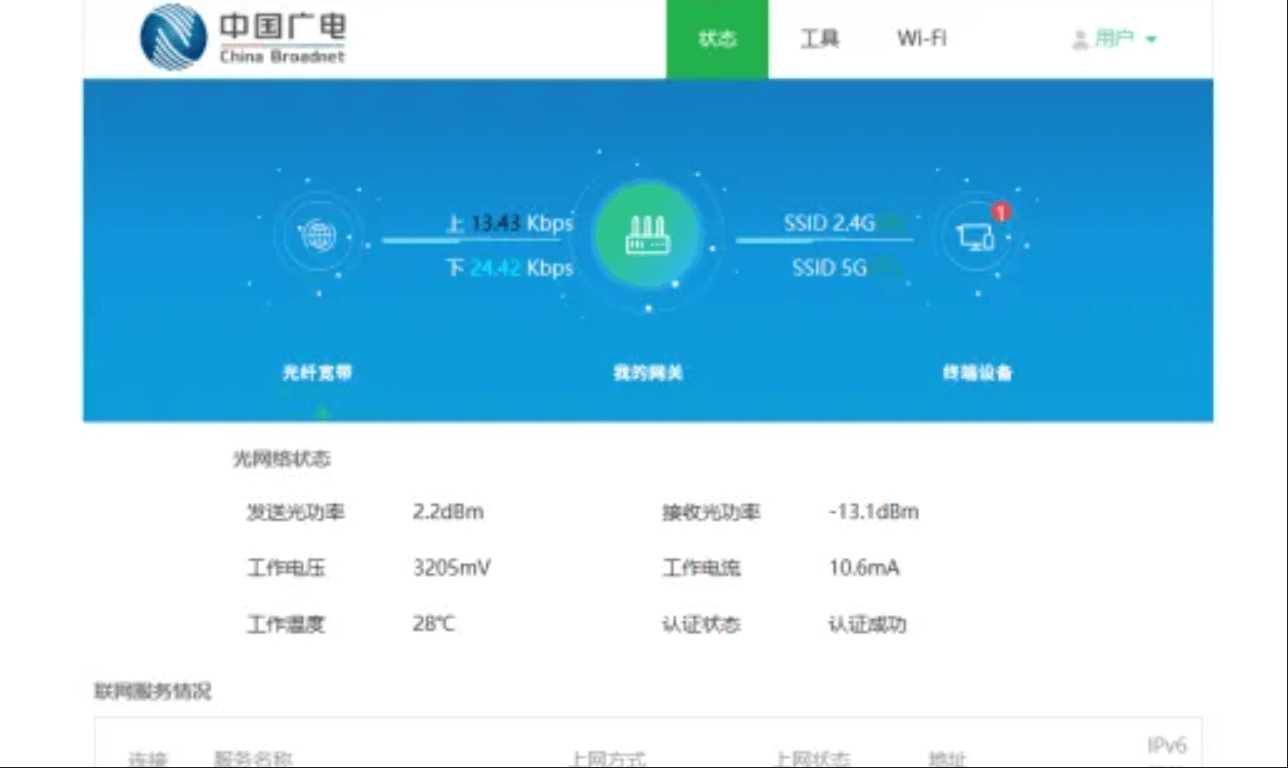Switch to the 工具 tools tab
Image resolution: width=1288 pixels, height=768 pixels.
pos(820,39)
